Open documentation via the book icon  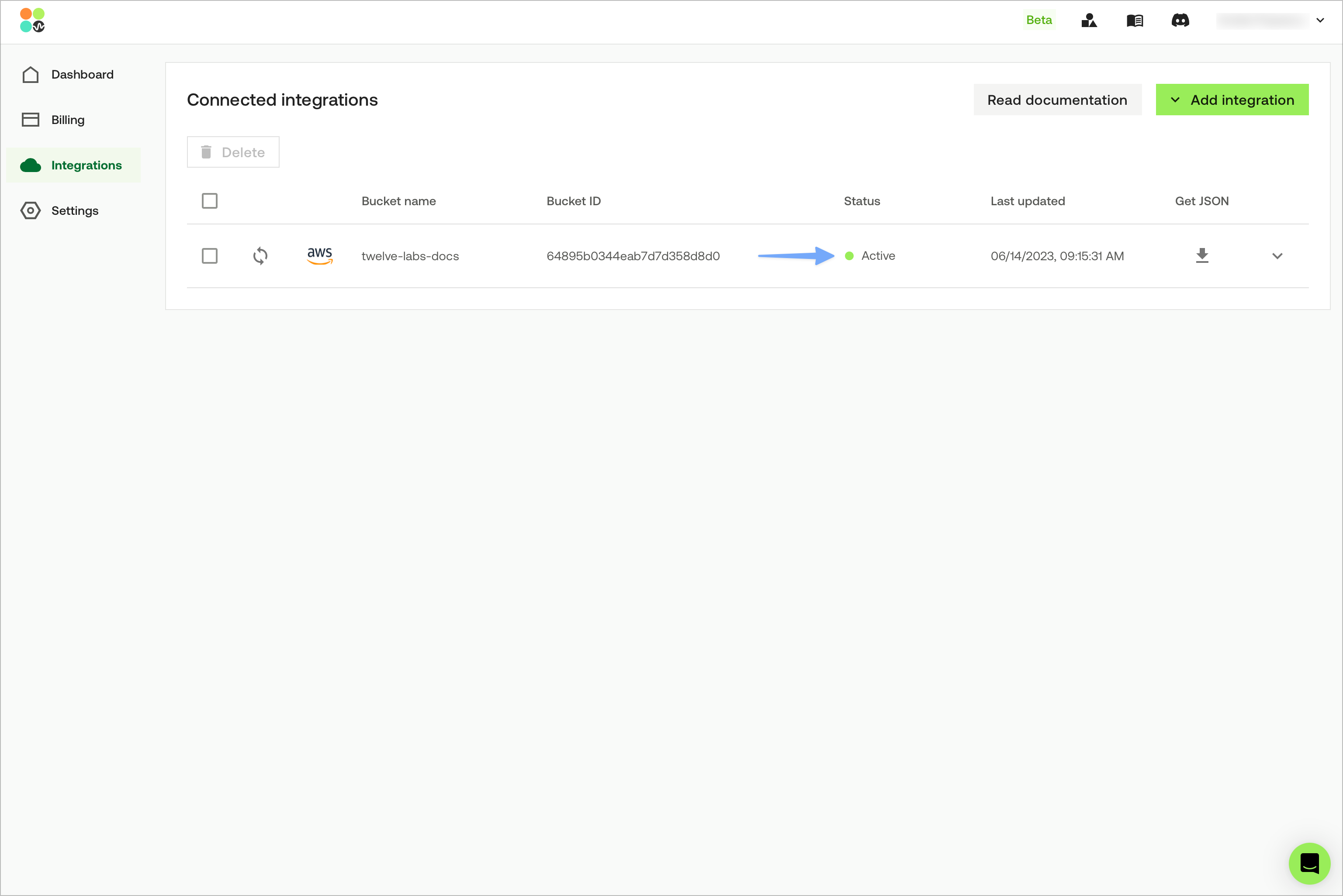[x=1135, y=21]
